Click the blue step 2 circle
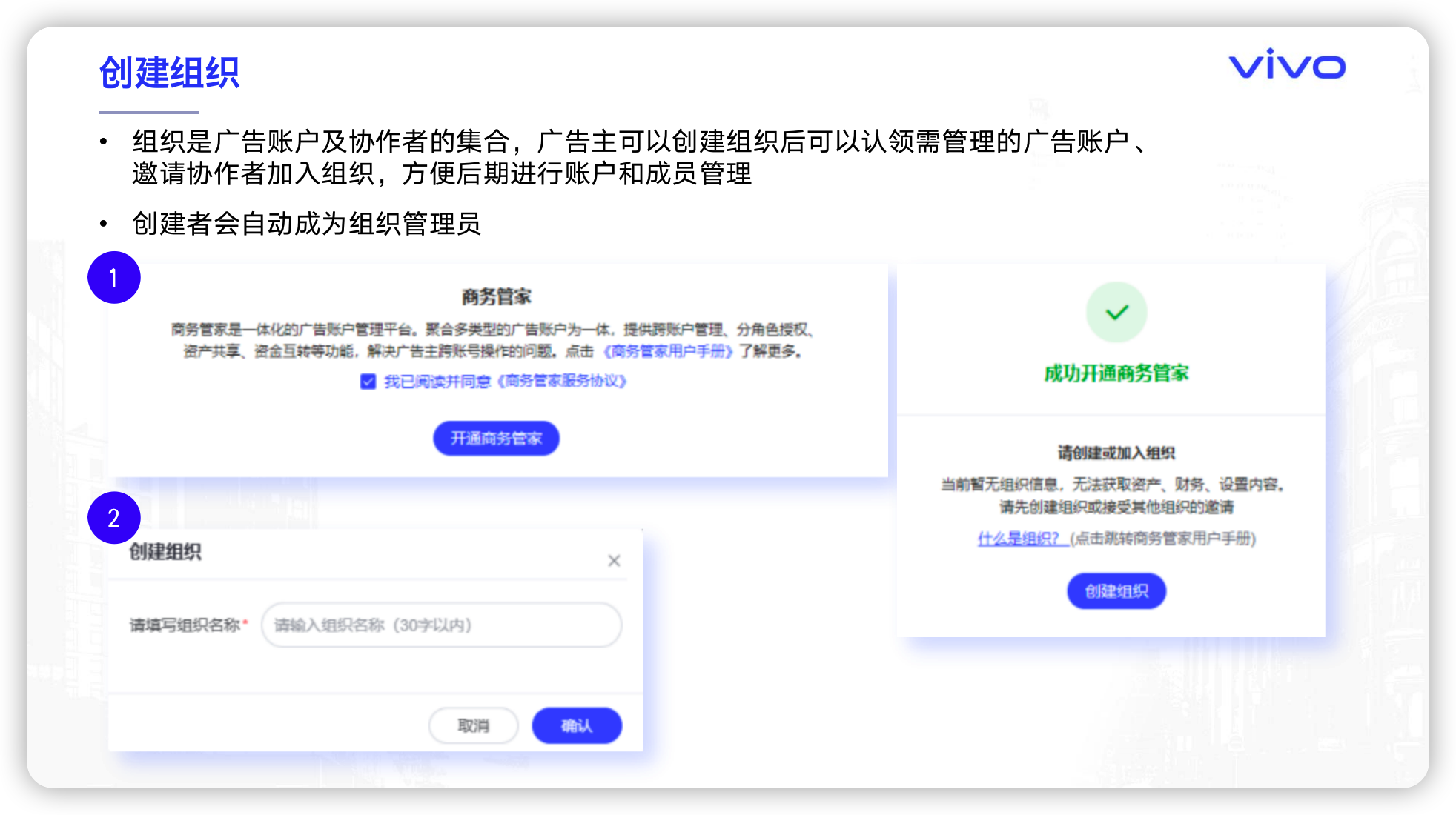 113,517
